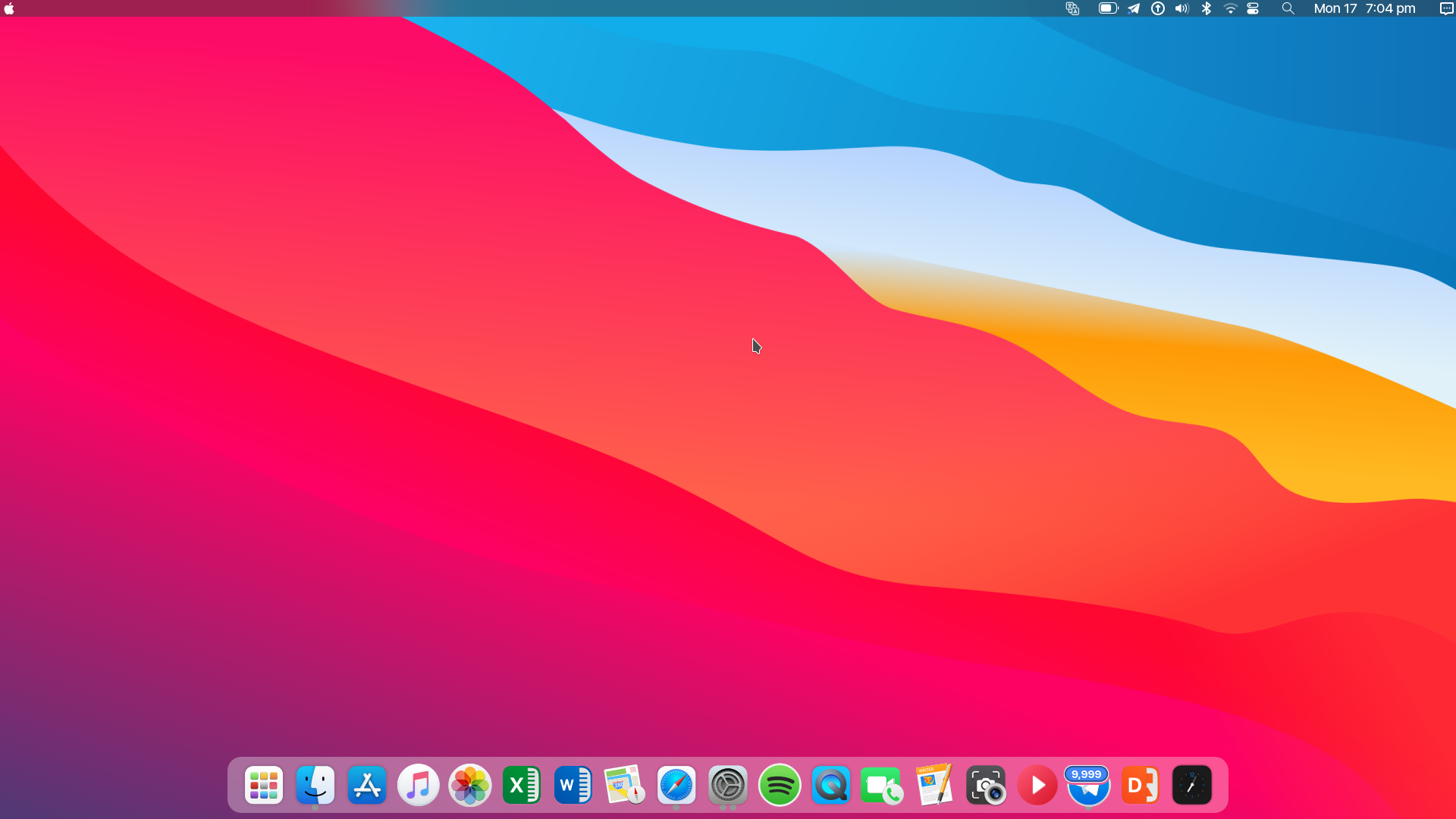Screen dimensions: 1456x819
Task: Click the upload arrow circle status icon
Action: point(1158,8)
